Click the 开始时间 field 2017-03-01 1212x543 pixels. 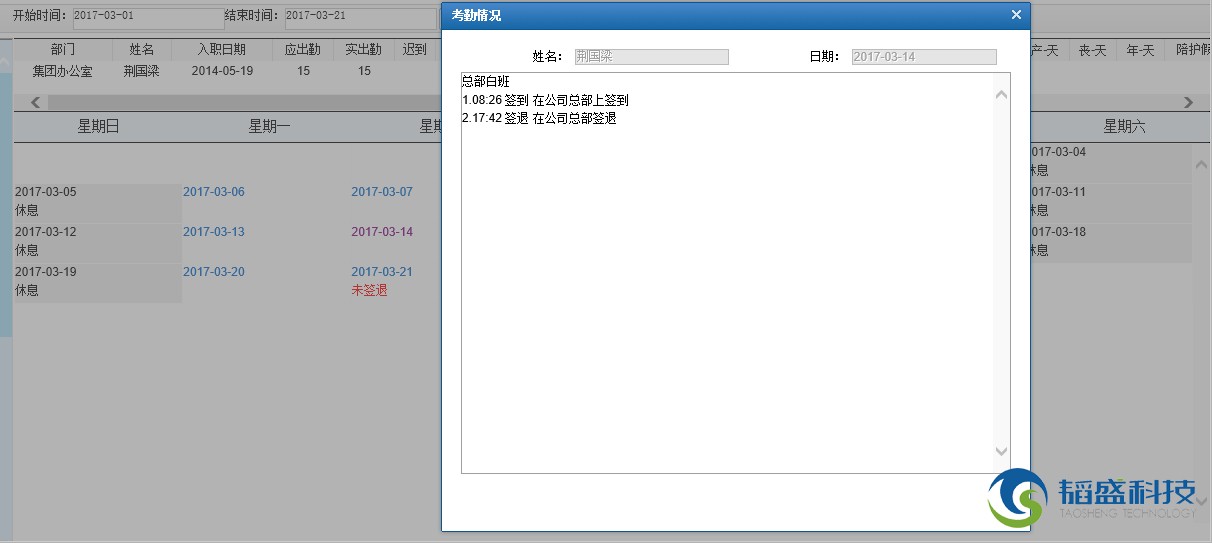point(148,17)
